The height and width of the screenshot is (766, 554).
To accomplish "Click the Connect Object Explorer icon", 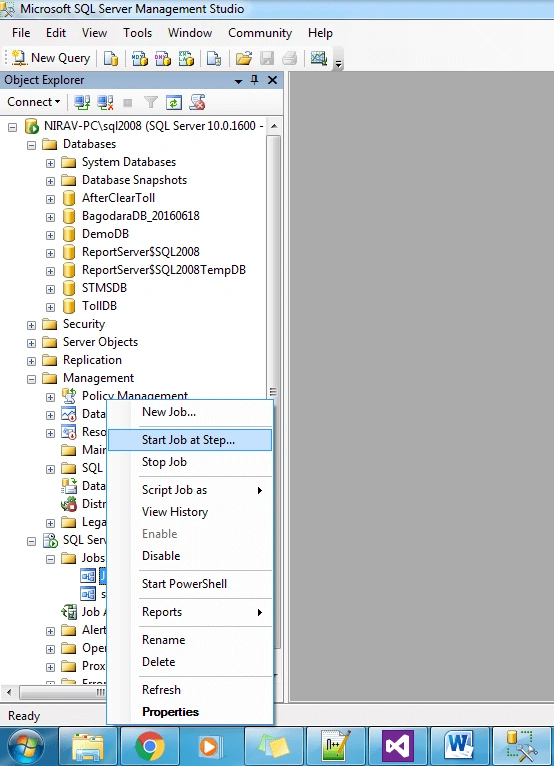I will [82, 102].
